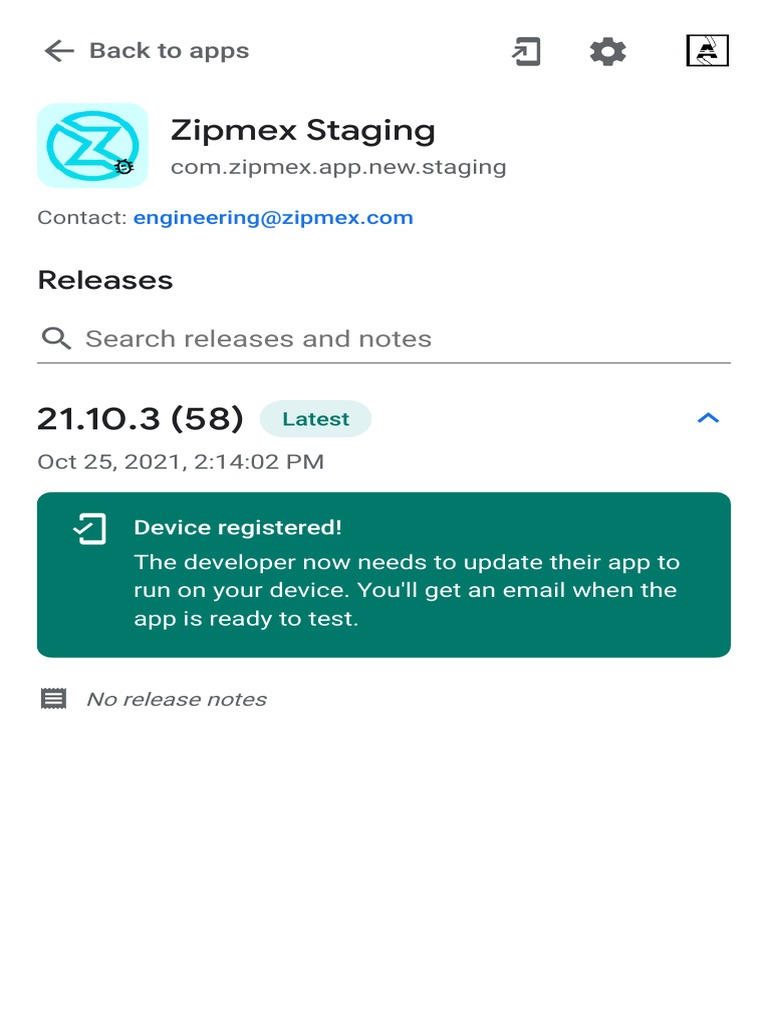Viewport: 768px width, 1024px height.
Task: Click the release notes list icon
Action: click(54, 699)
